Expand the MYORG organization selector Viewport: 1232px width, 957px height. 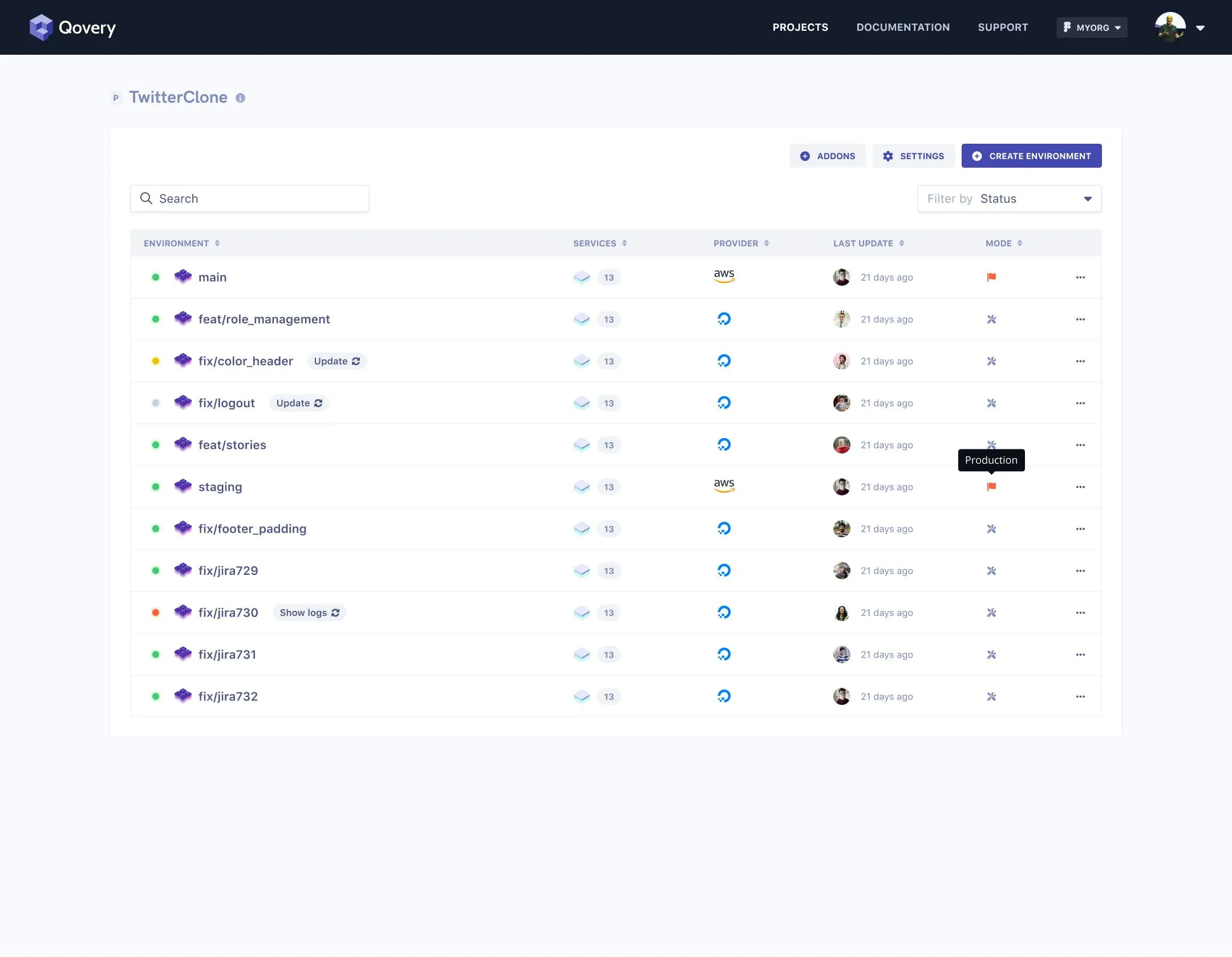1092,27
